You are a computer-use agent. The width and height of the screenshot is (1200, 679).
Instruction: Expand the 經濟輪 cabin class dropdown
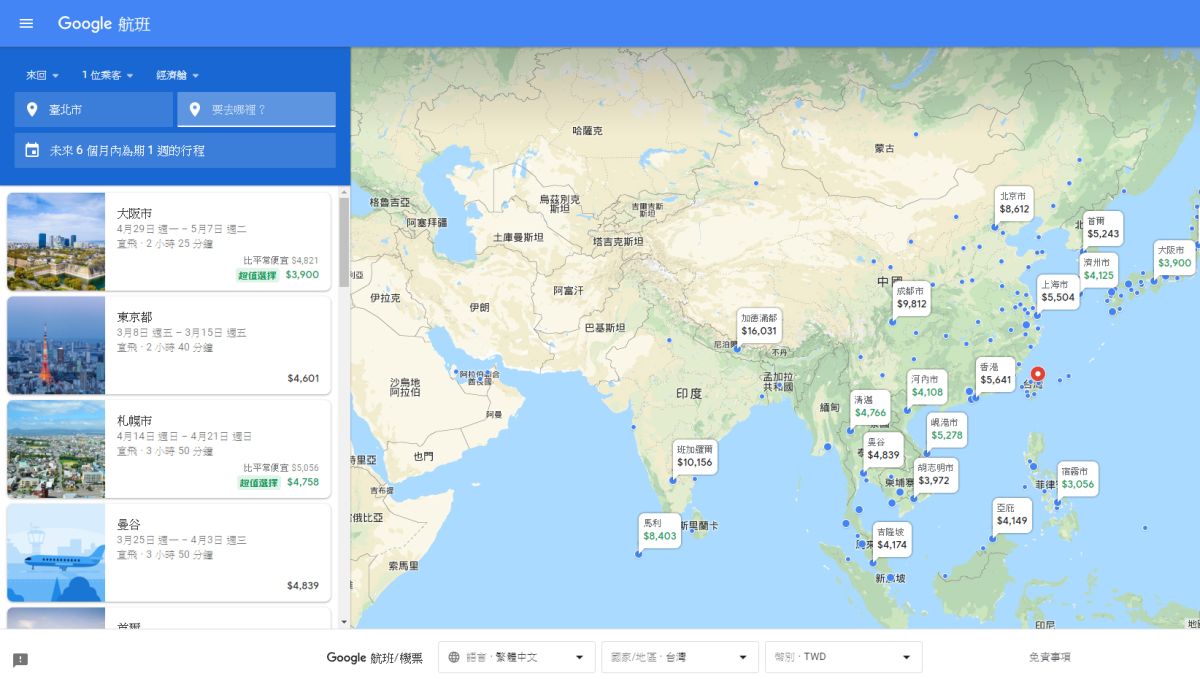[177, 75]
